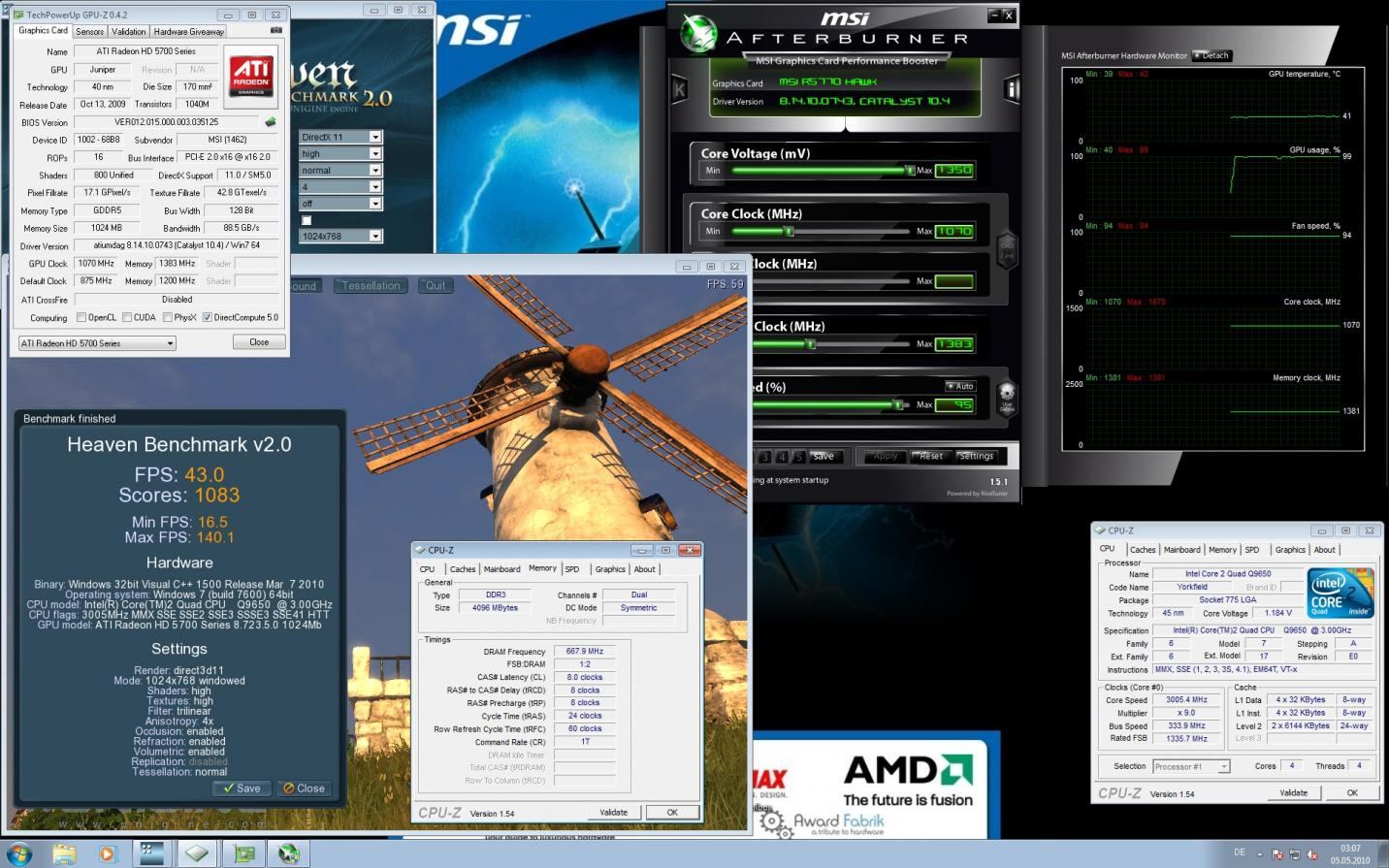Image resolution: width=1389 pixels, height=868 pixels.
Task: Open the 1024x768 resolution dropdown
Action: point(340,236)
